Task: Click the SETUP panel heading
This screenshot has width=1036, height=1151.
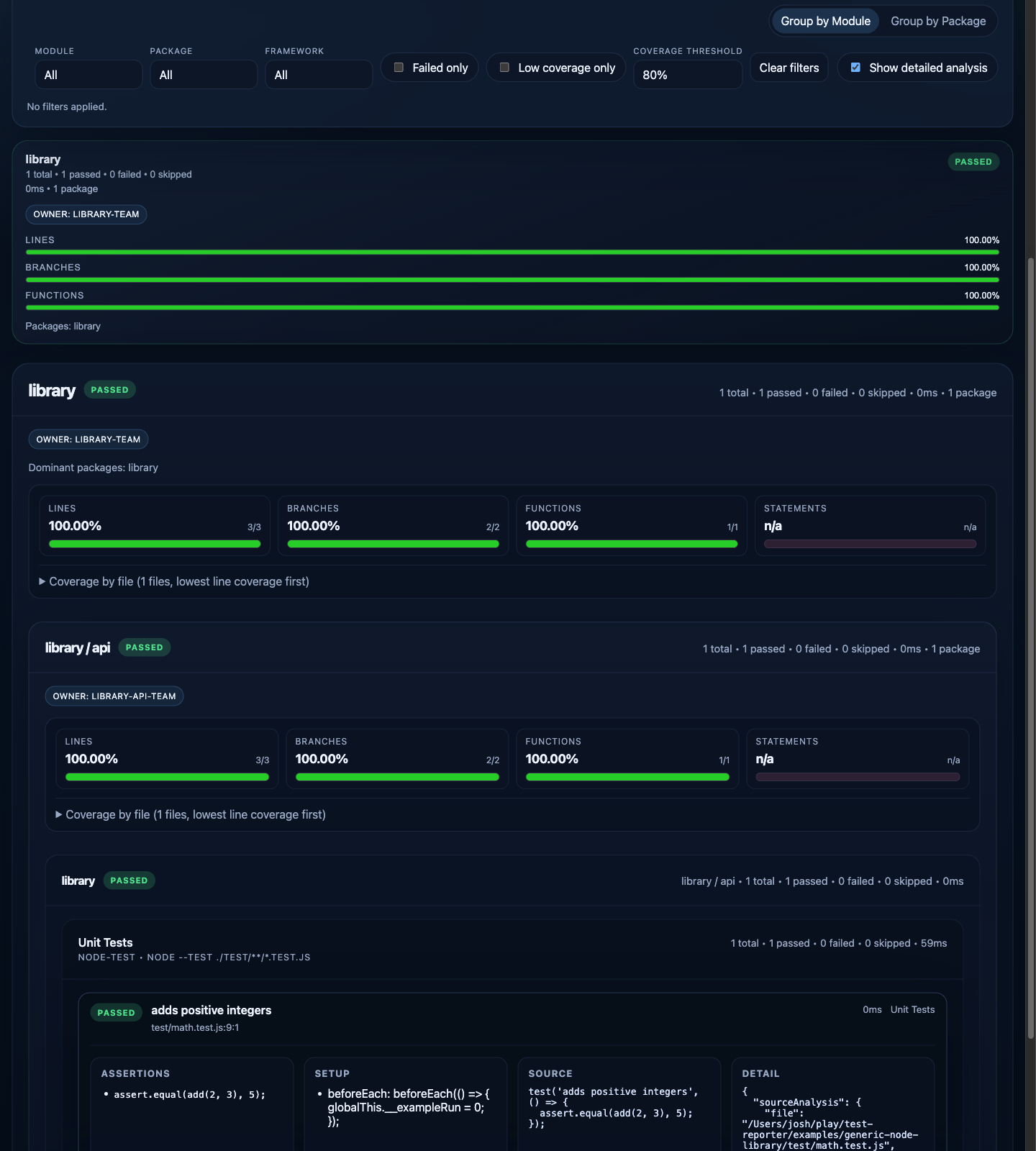Action: click(x=332, y=1073)
